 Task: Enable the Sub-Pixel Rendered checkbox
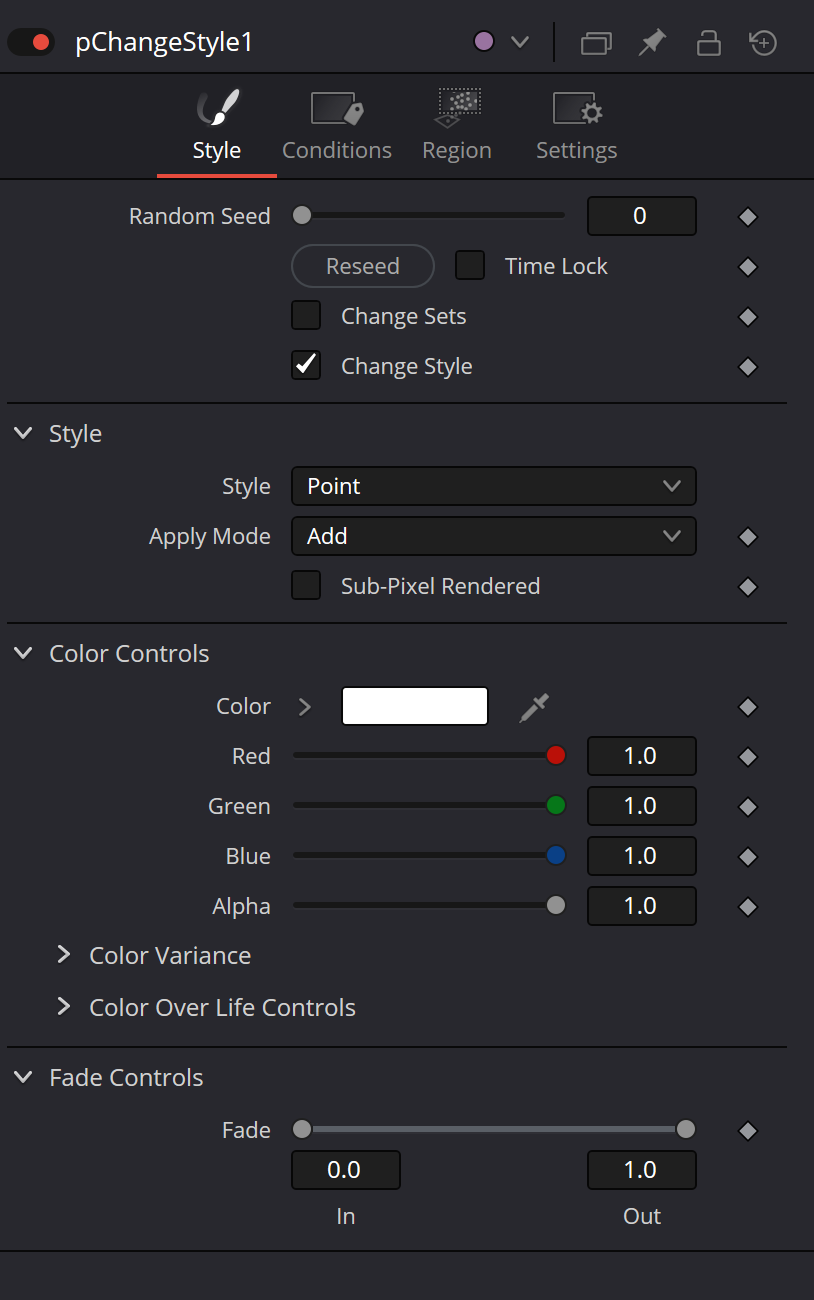click(x=306, y=586)
